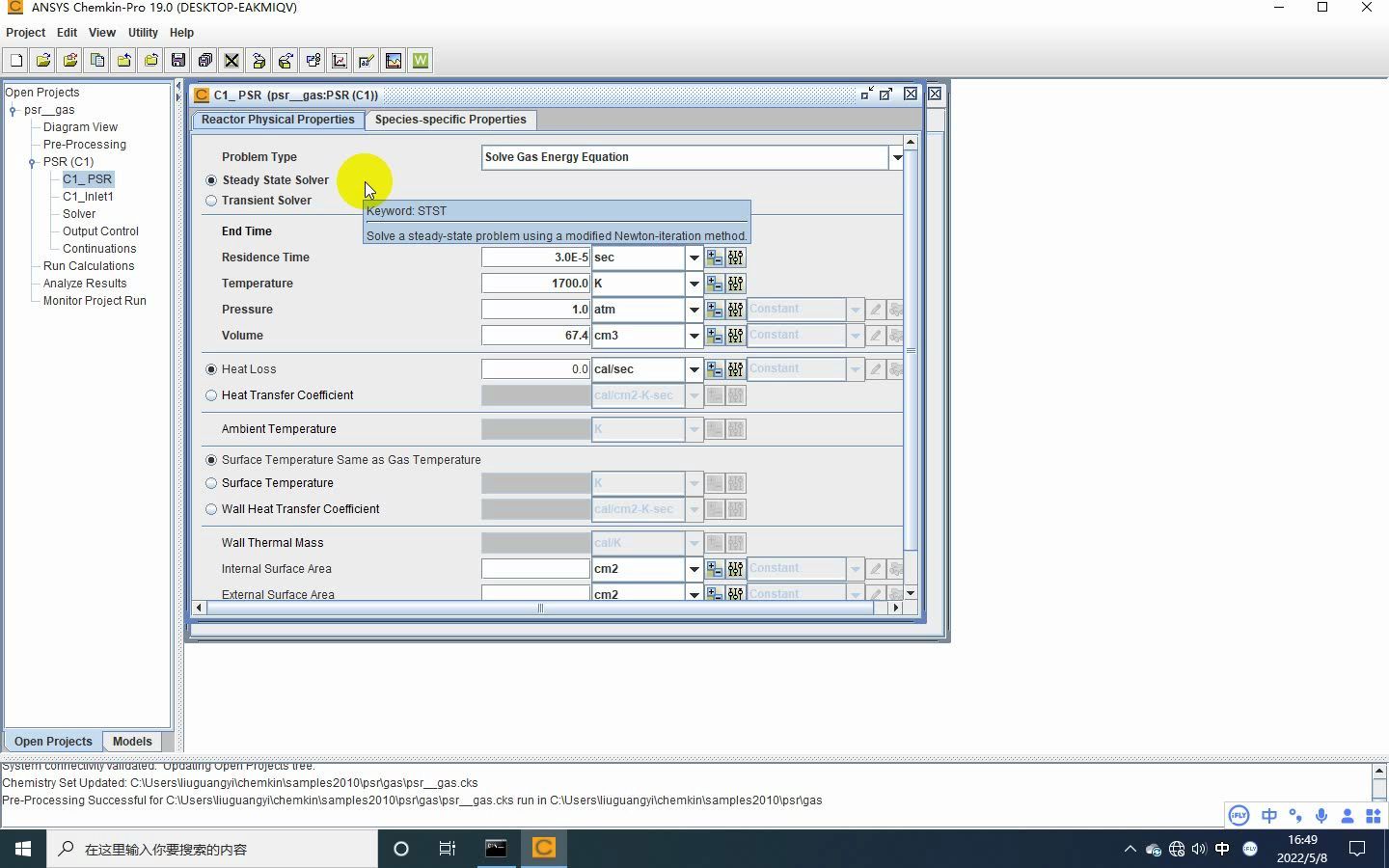Click the horizontal scrollbar of the properties panel
The height and width of the screenshot is (868, 1389).
pyautogui.click(x=540, y=608)
